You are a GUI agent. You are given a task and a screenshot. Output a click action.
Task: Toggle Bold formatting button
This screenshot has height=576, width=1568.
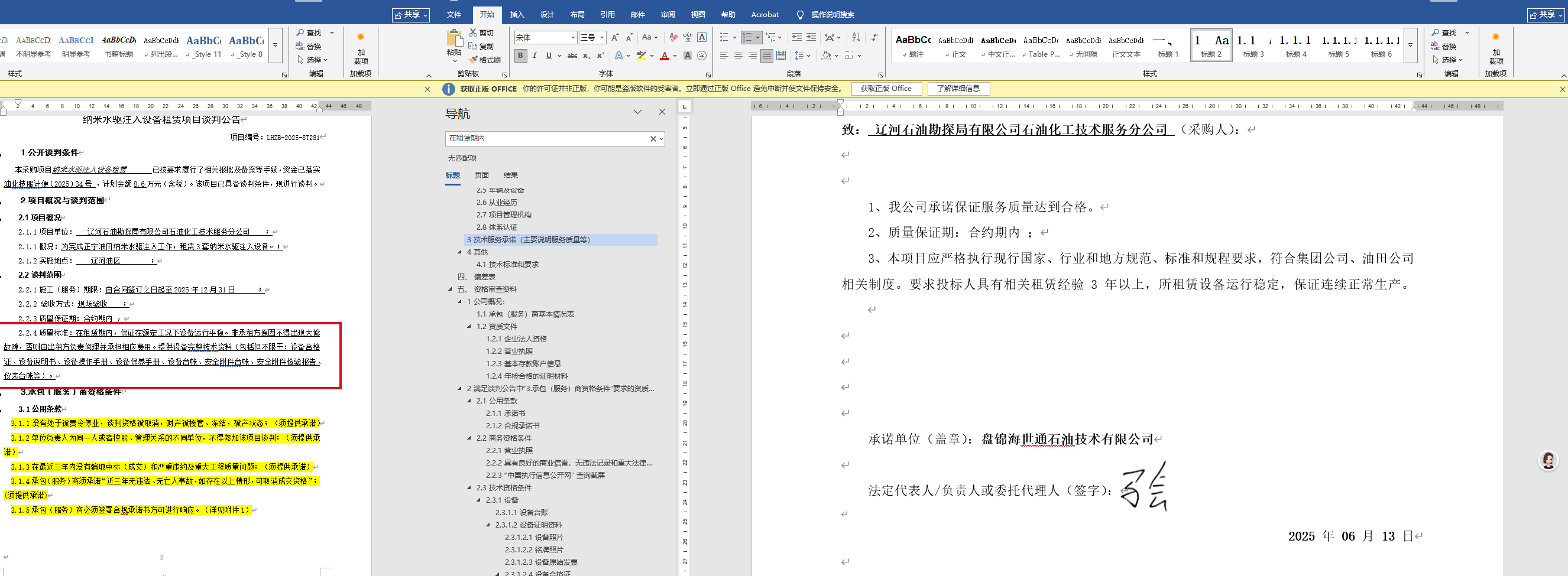coord(520,56)
